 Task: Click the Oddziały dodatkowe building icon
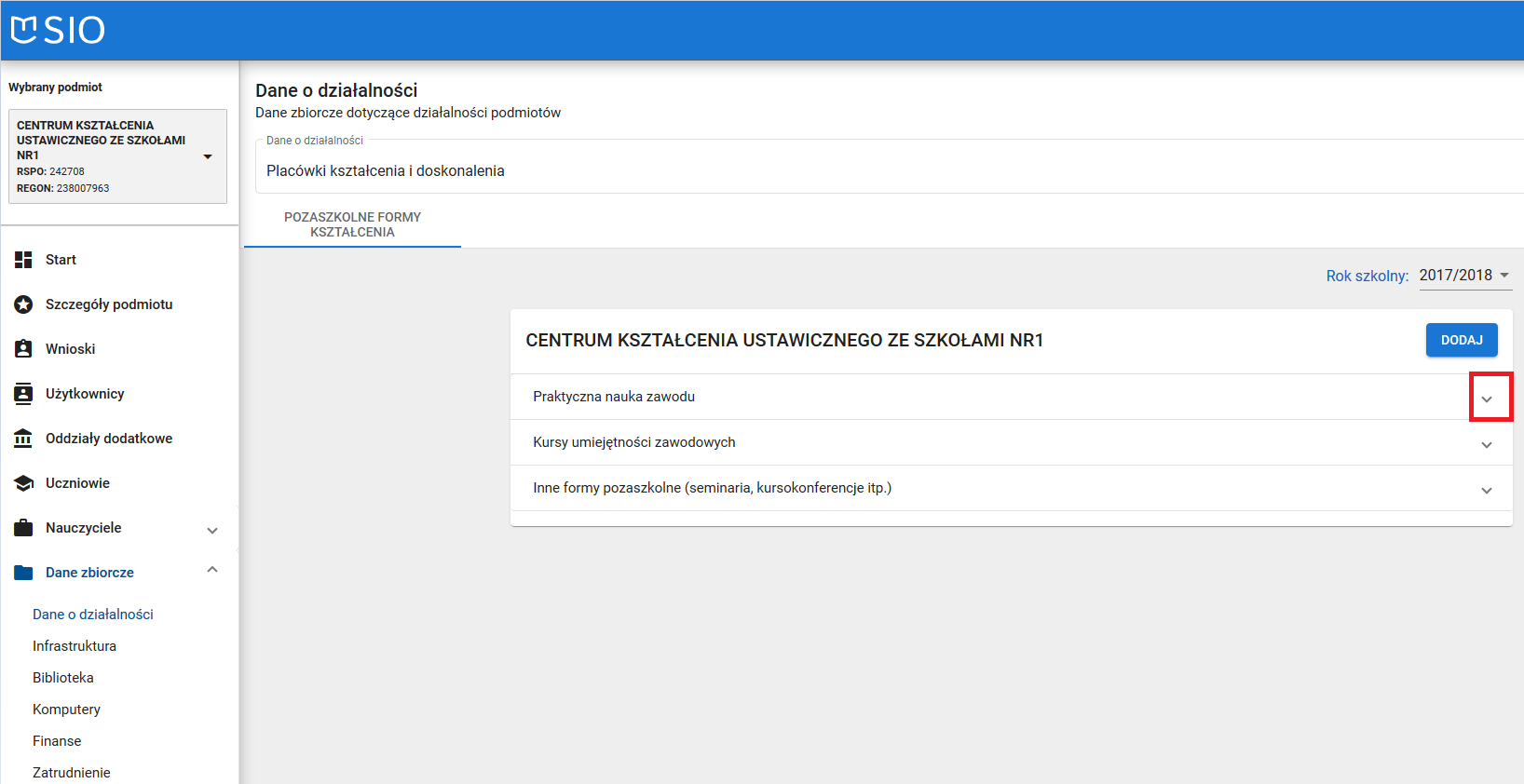click(x=23, y=439)
